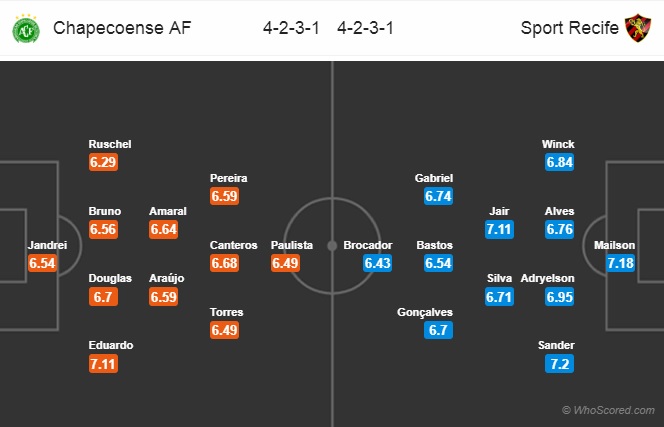The height and width of the screenshot is (427, 664).
Task: Click Chapecoense's 4-2-3-1 formation text
Action: [x=291, y=28]
